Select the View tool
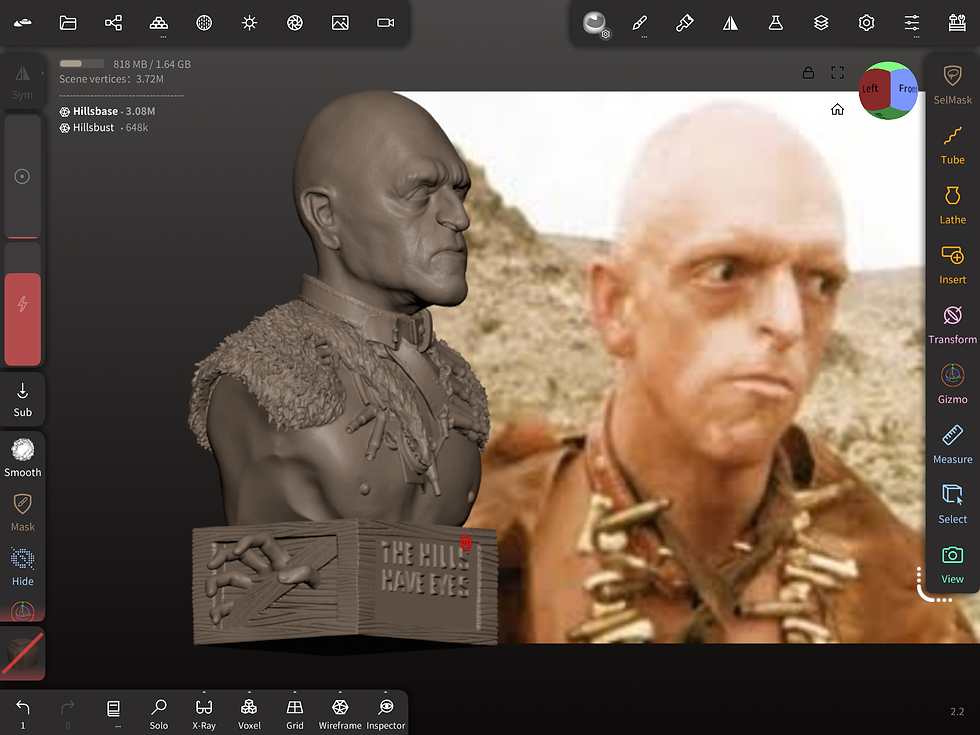This screenshot has height=735, width=980. click(952, 564)
